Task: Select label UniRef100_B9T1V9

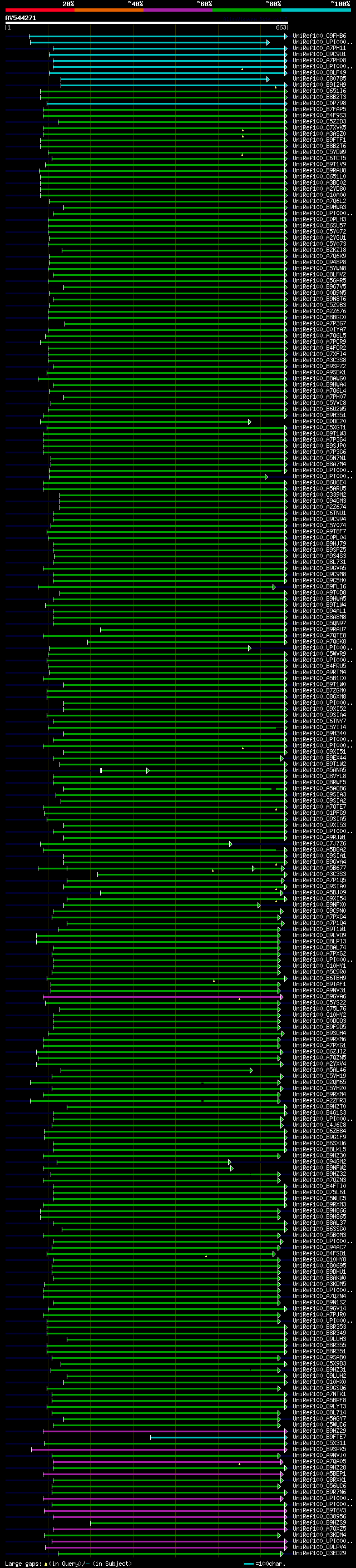Action: coord(319,164)
